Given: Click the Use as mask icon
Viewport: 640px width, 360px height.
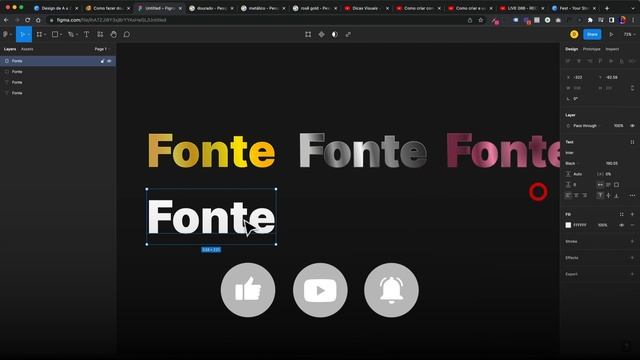Looking at the screenshot, I should click(x=335, y=35).
